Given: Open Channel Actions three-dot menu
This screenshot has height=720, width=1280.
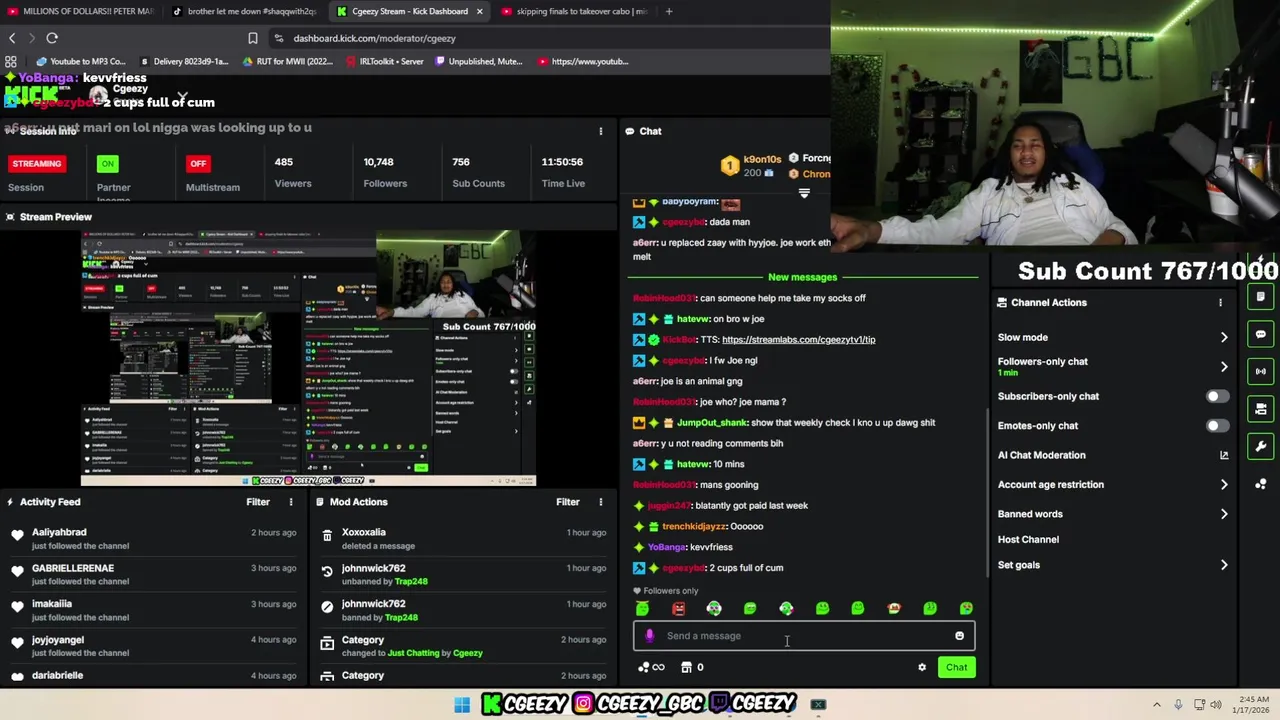Looking at the screenshot, I should tap(1220, 302).
